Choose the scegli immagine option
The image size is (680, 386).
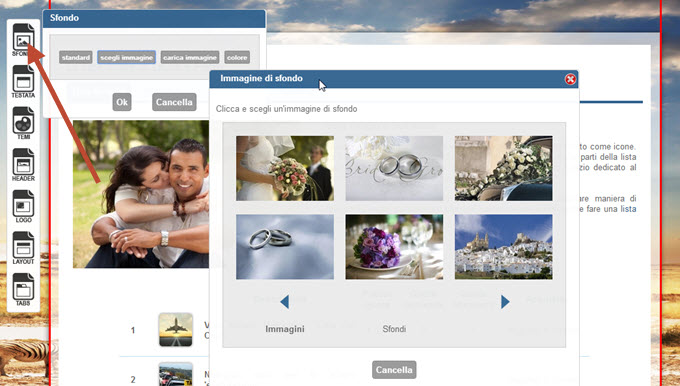(127, 57)
